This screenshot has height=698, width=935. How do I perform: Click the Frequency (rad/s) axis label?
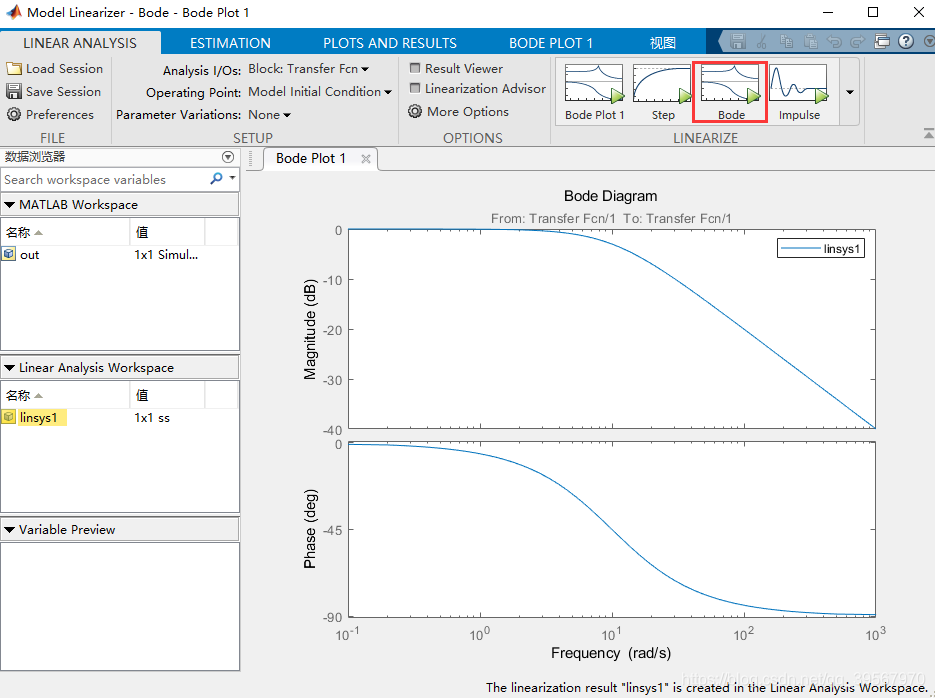pyautogui.click(x=611, y=653)
